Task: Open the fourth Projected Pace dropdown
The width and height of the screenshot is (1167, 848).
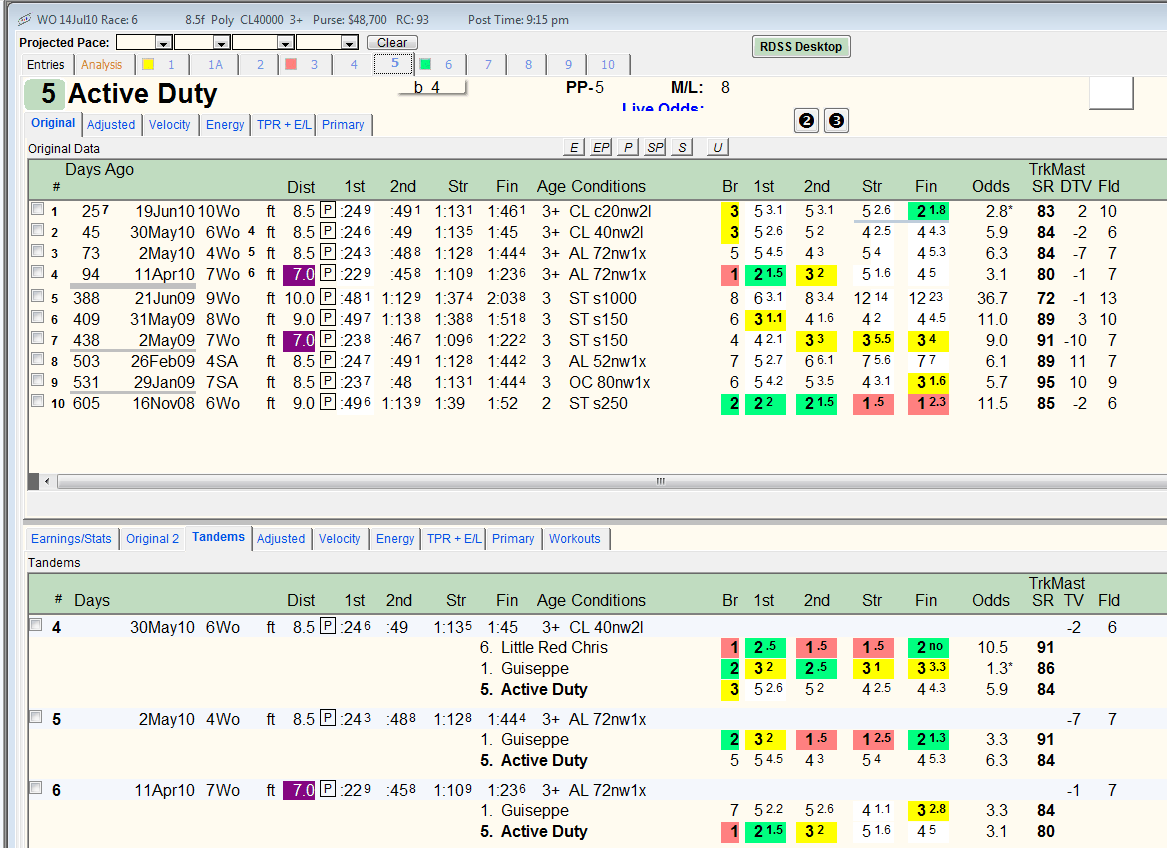Action: point(350,42)
